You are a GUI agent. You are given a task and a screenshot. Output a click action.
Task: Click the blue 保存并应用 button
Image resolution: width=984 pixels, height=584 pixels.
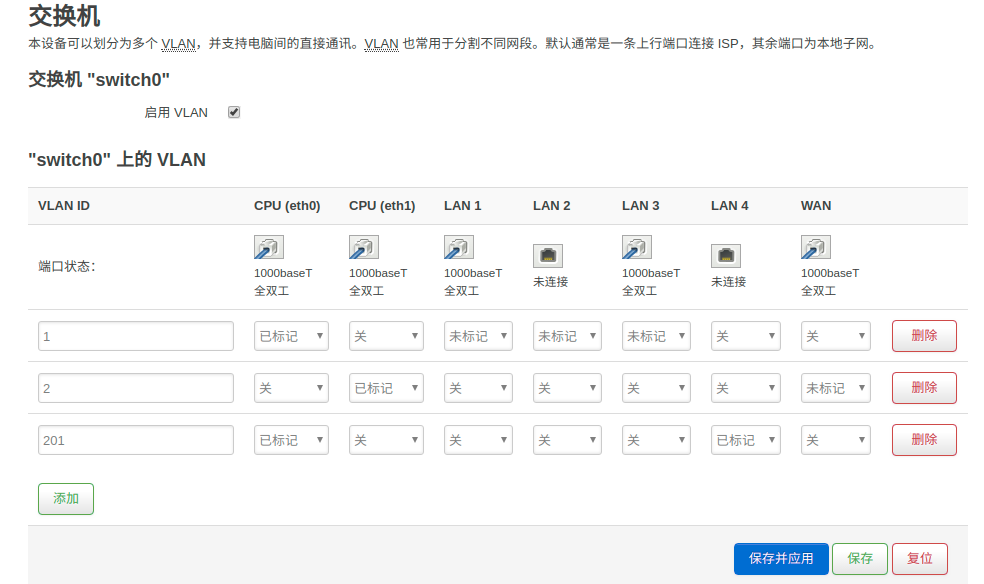tap(781, 559)
